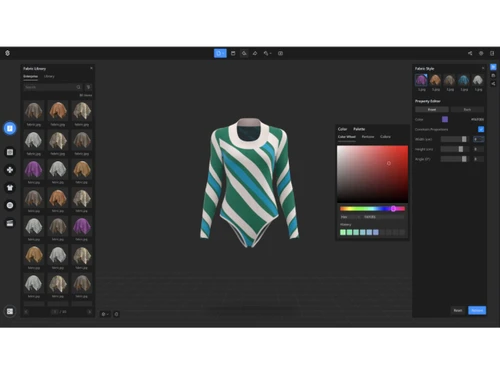500x375 pixels.
Task: Click the blue button next to Reset
Action: [x=477, y=310]
